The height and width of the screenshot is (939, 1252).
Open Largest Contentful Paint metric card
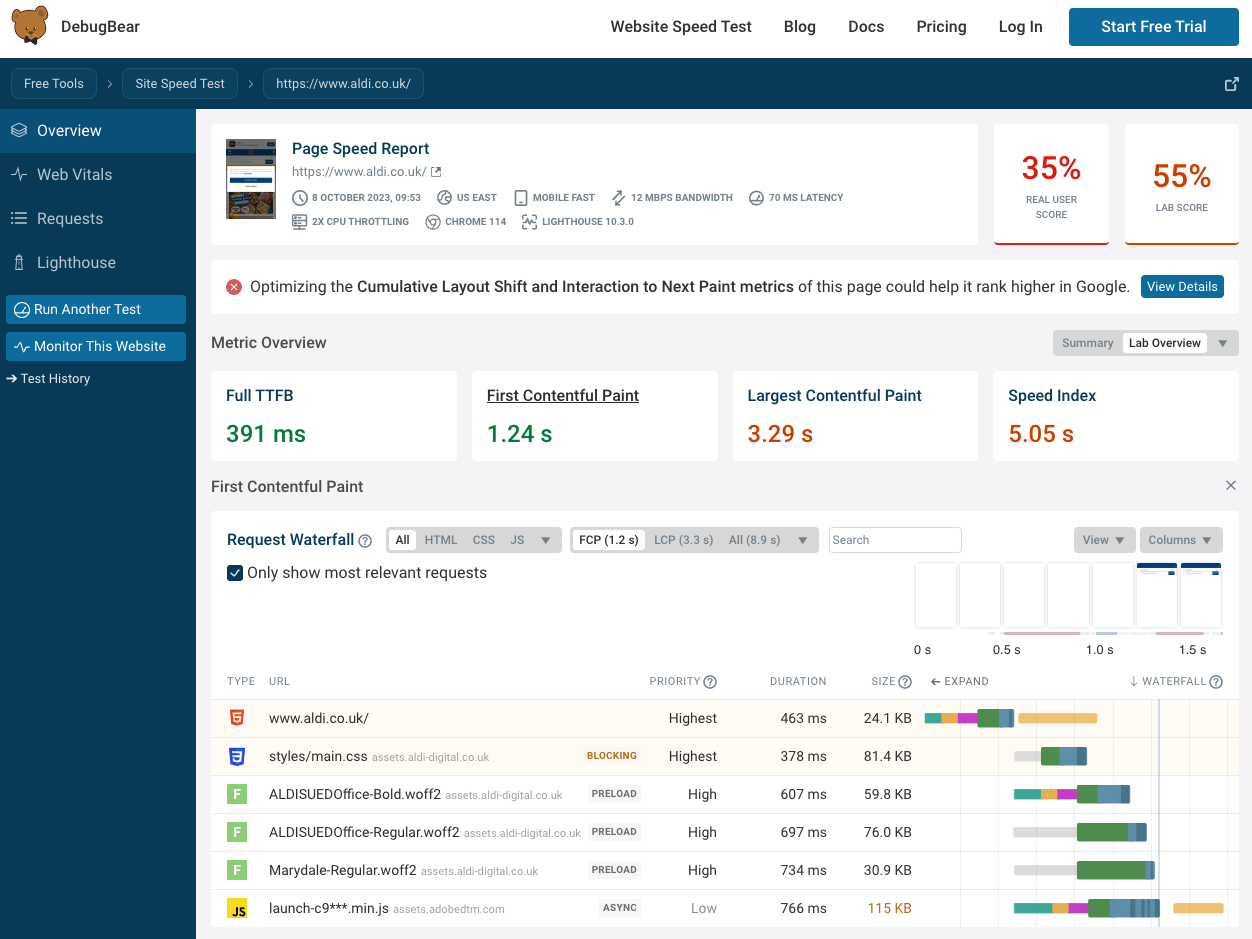(855, 416)
